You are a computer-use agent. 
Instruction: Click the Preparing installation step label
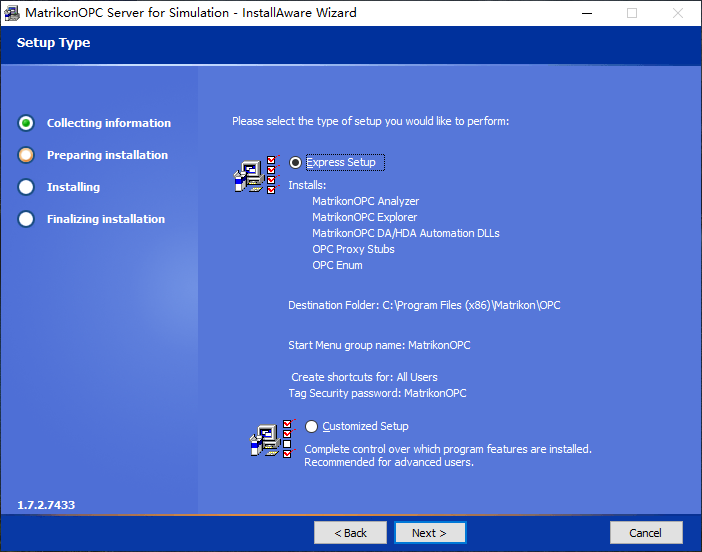(x=107, y=155)
